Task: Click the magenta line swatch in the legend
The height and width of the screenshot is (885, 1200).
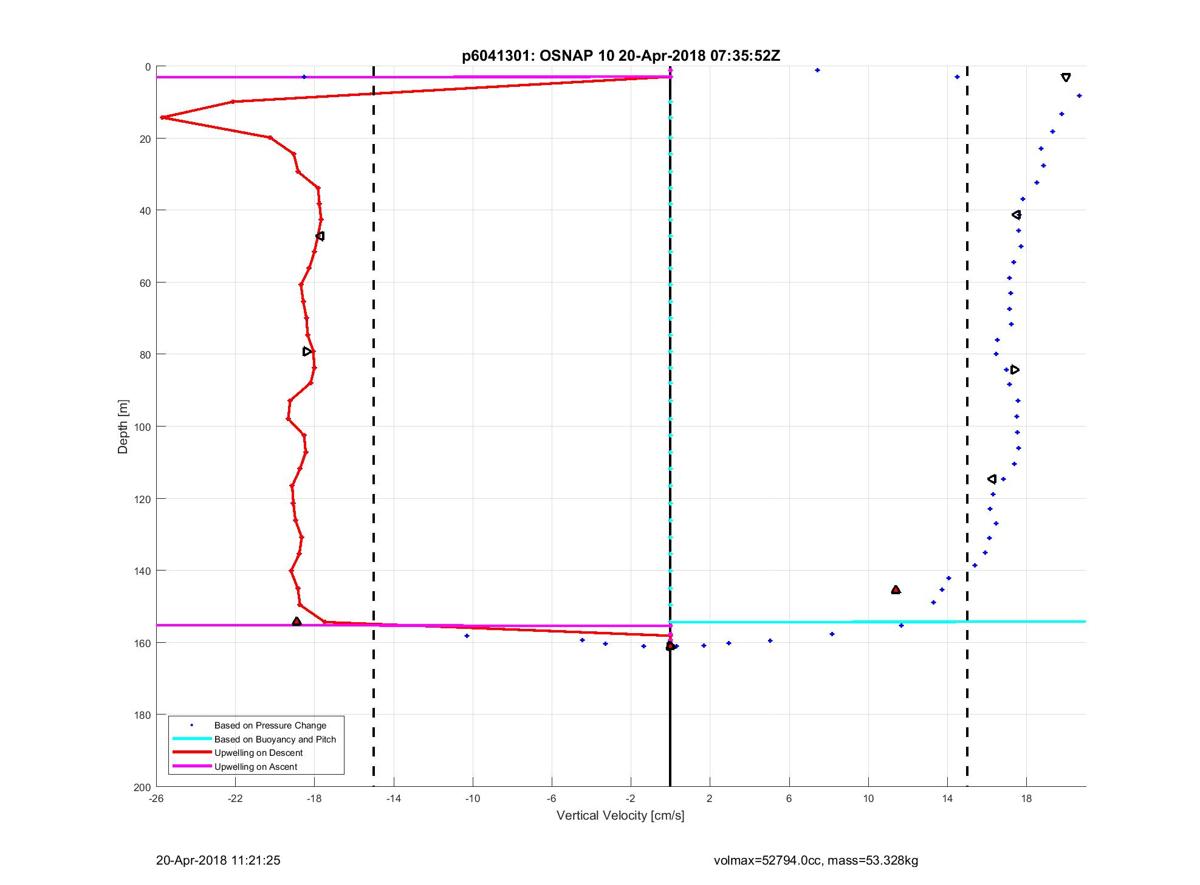Action: pos(191,767)
